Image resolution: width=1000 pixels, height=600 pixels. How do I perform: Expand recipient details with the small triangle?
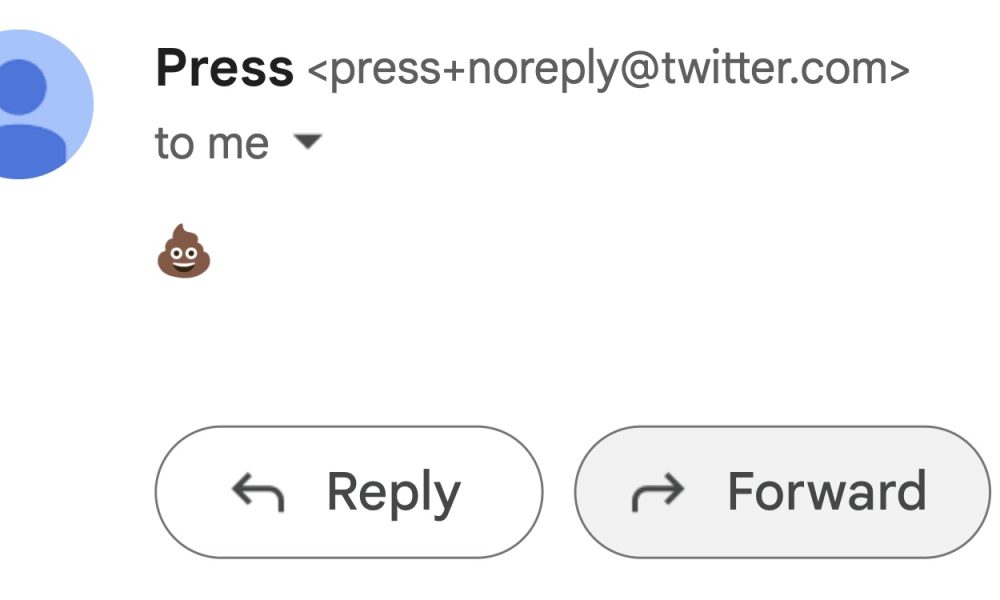(307, 141)
